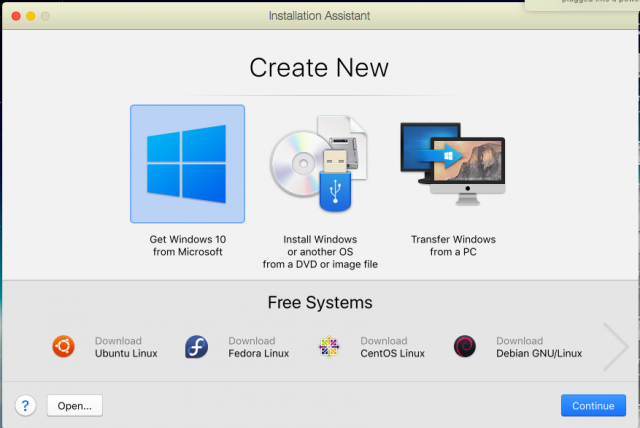Click 'Download Fedora Linux' label
Image resolution: width=640 pixels, height=428 pixels.
coord(259,347)
